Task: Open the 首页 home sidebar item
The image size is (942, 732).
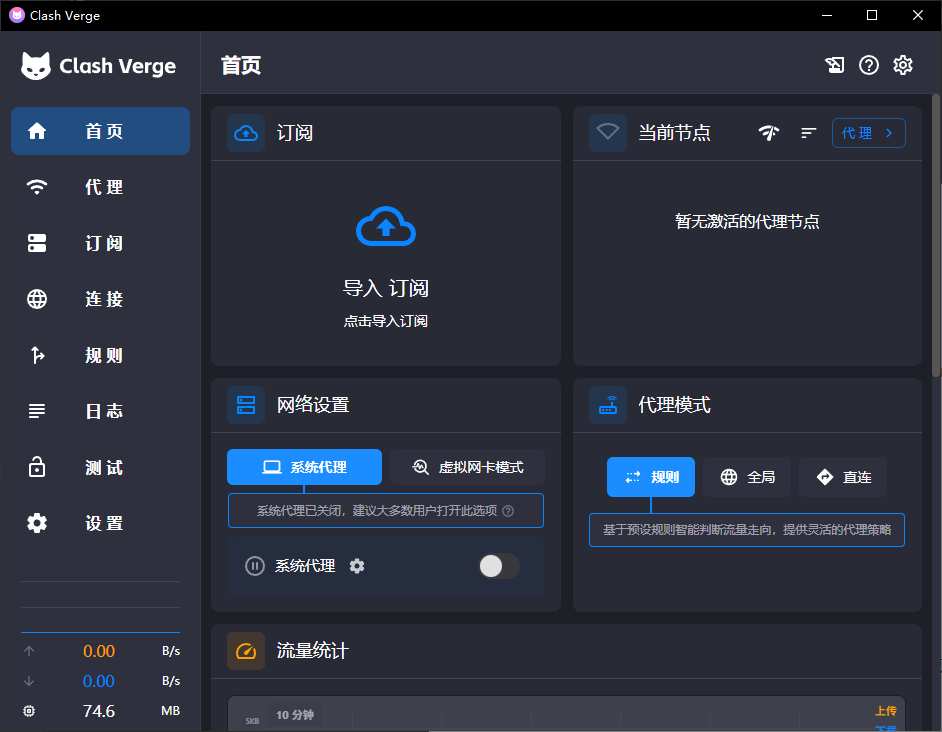Action: click(100, 131)
